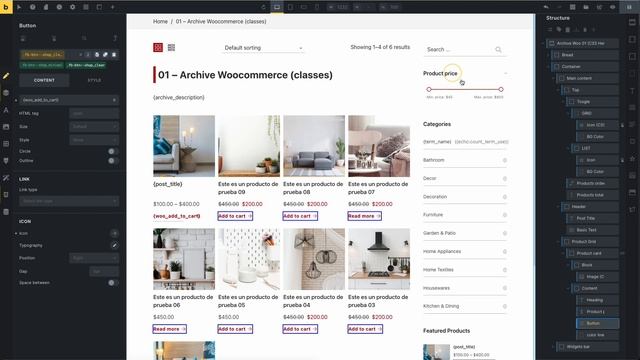Image resolution: width=640 pixels, height=360 pixels.
Task: Click the undo arrow in top toolbar
Action: (546, 7)
